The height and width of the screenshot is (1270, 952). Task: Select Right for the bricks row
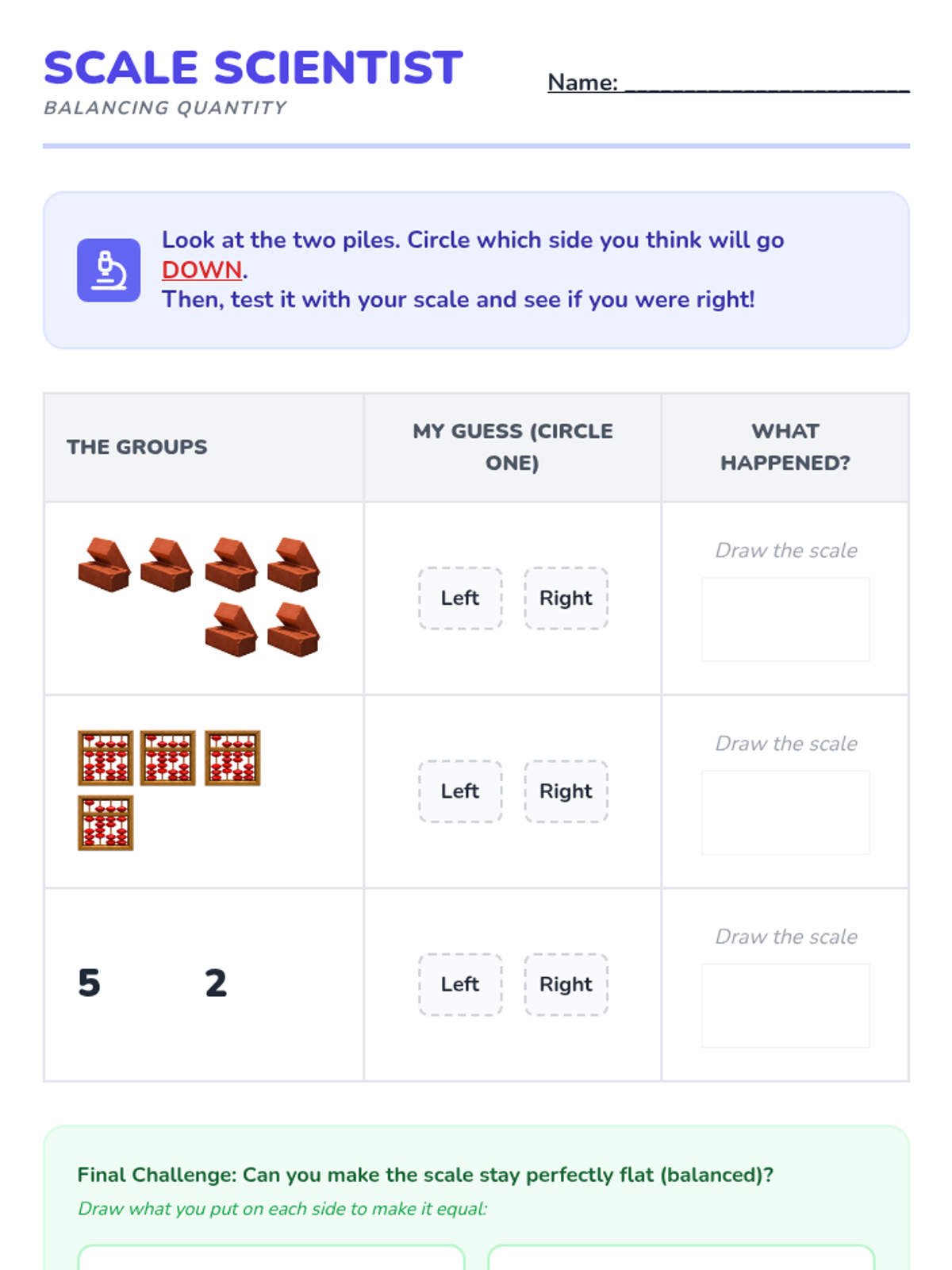coord(566,598)
